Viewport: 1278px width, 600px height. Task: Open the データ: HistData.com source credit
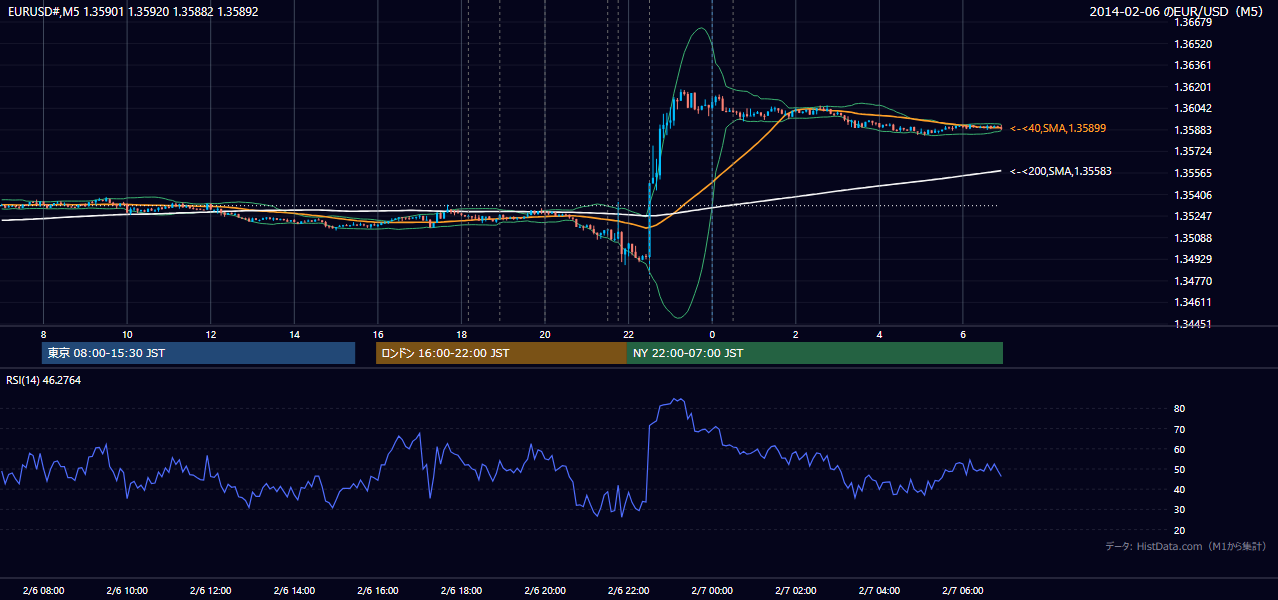pos(1186,546)
